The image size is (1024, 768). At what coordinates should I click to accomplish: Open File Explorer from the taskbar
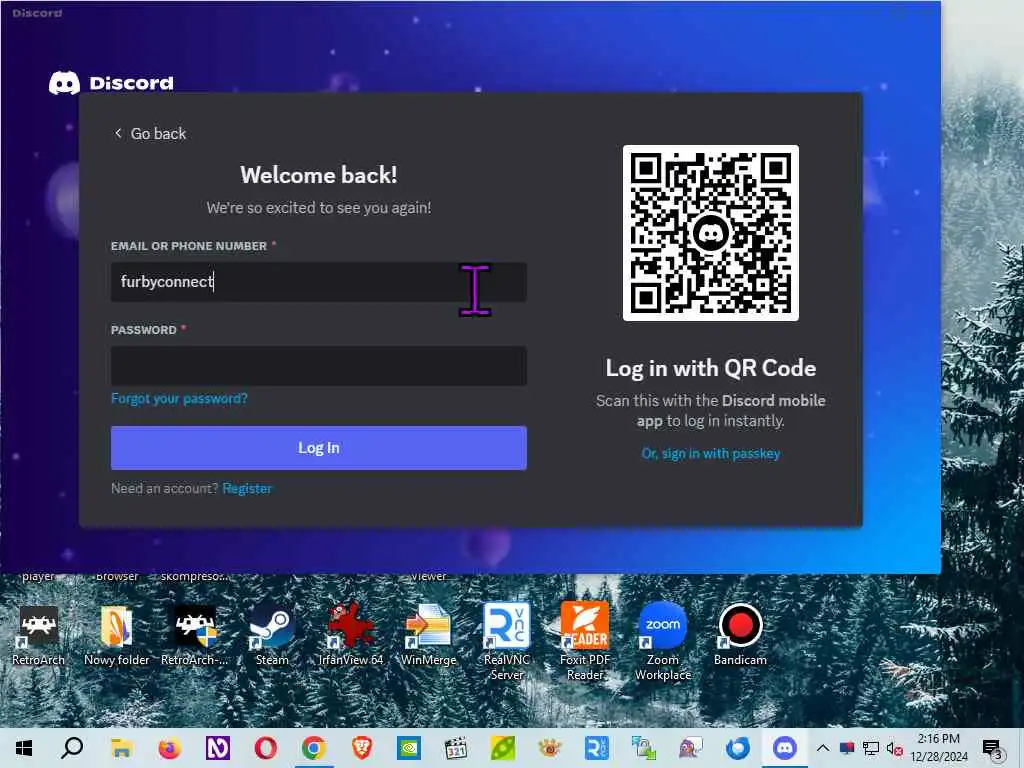[x=121, y=748]
